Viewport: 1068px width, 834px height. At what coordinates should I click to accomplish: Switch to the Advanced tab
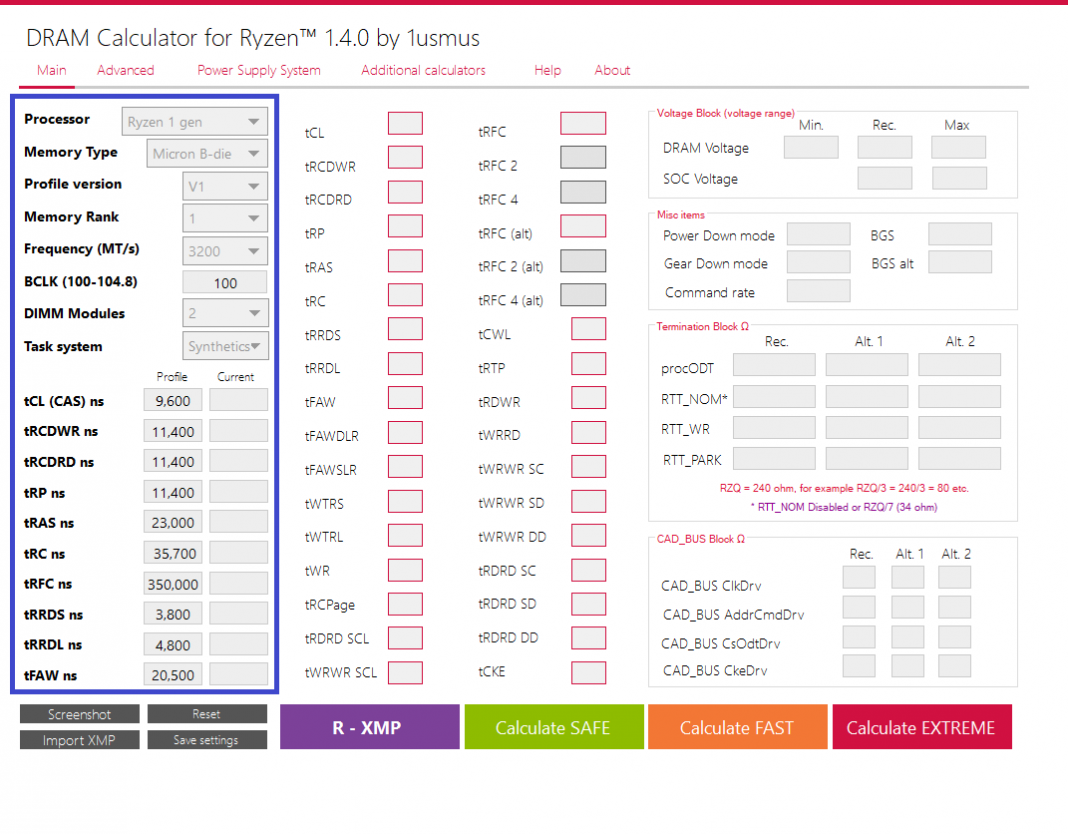coord(125,70)
